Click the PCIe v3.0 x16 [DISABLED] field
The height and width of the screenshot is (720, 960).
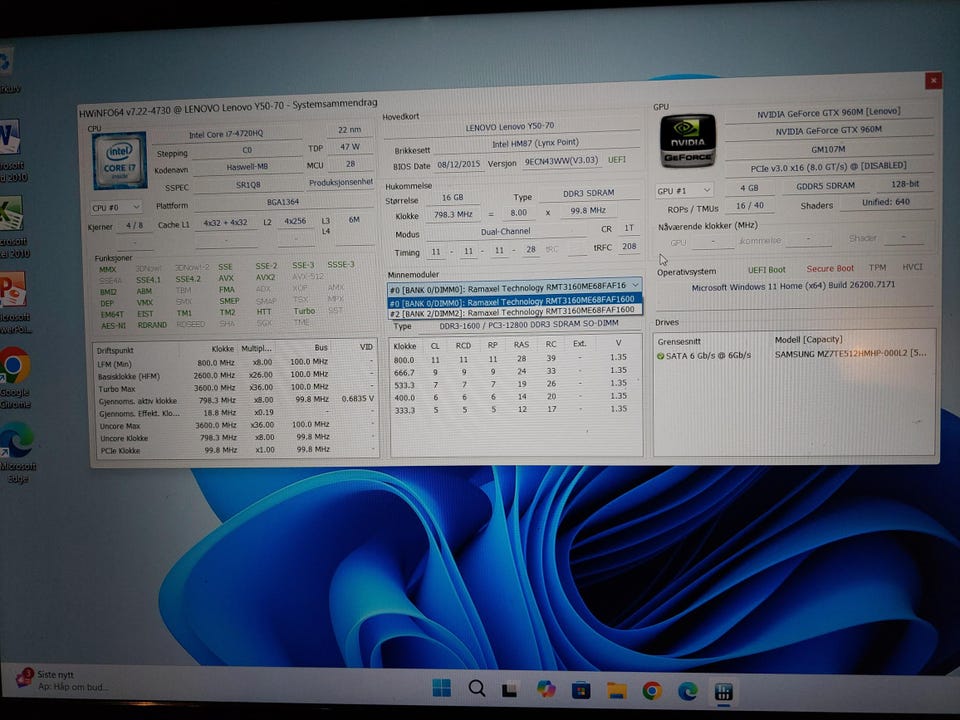coord(828,167)
